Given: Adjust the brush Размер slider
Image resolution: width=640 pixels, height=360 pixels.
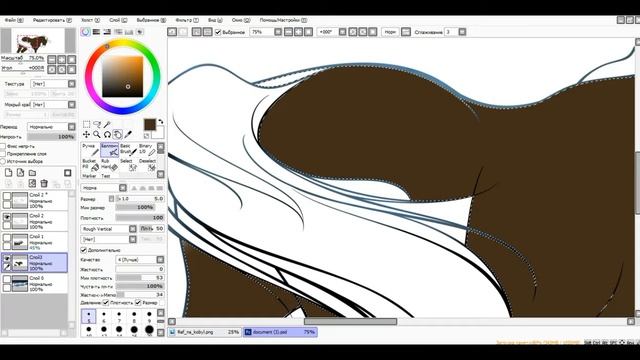Looking at the screenshot, I should click(x=140, y=198).
